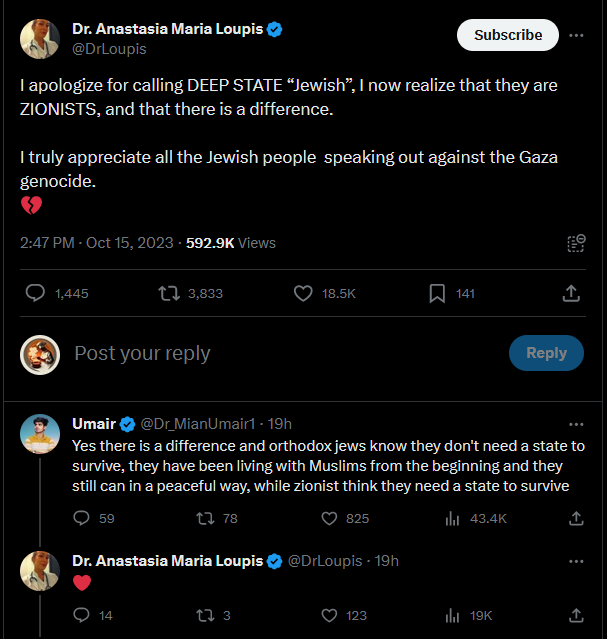Share Umair's reply
Image resolution: width=607 pixels, height=639 pixels.
[576, 518]
